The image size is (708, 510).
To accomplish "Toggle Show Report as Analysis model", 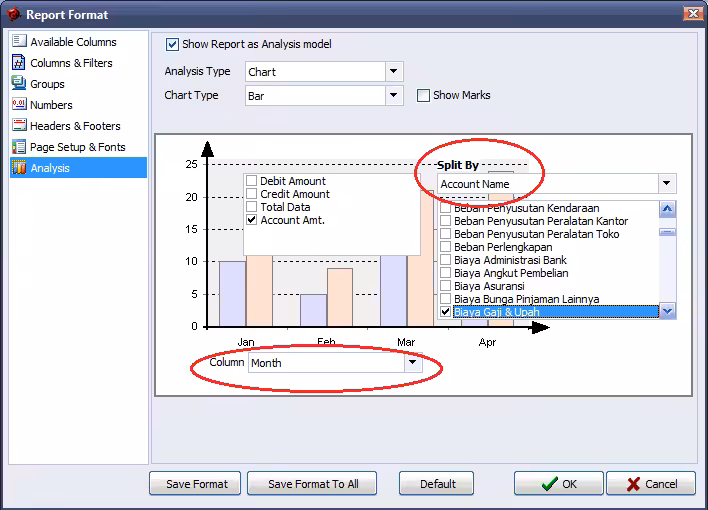I will click(172, 44).
